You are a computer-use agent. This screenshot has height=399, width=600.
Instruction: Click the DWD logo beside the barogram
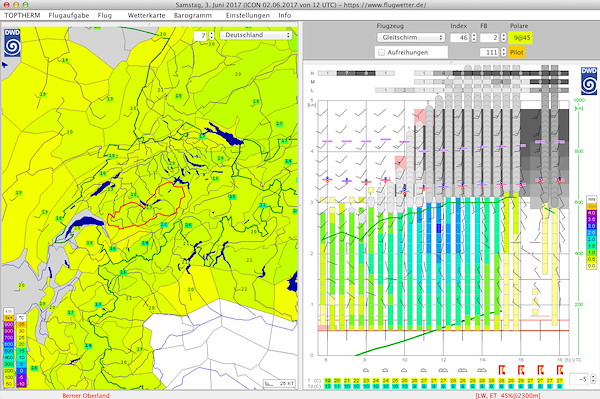point(589,81)
